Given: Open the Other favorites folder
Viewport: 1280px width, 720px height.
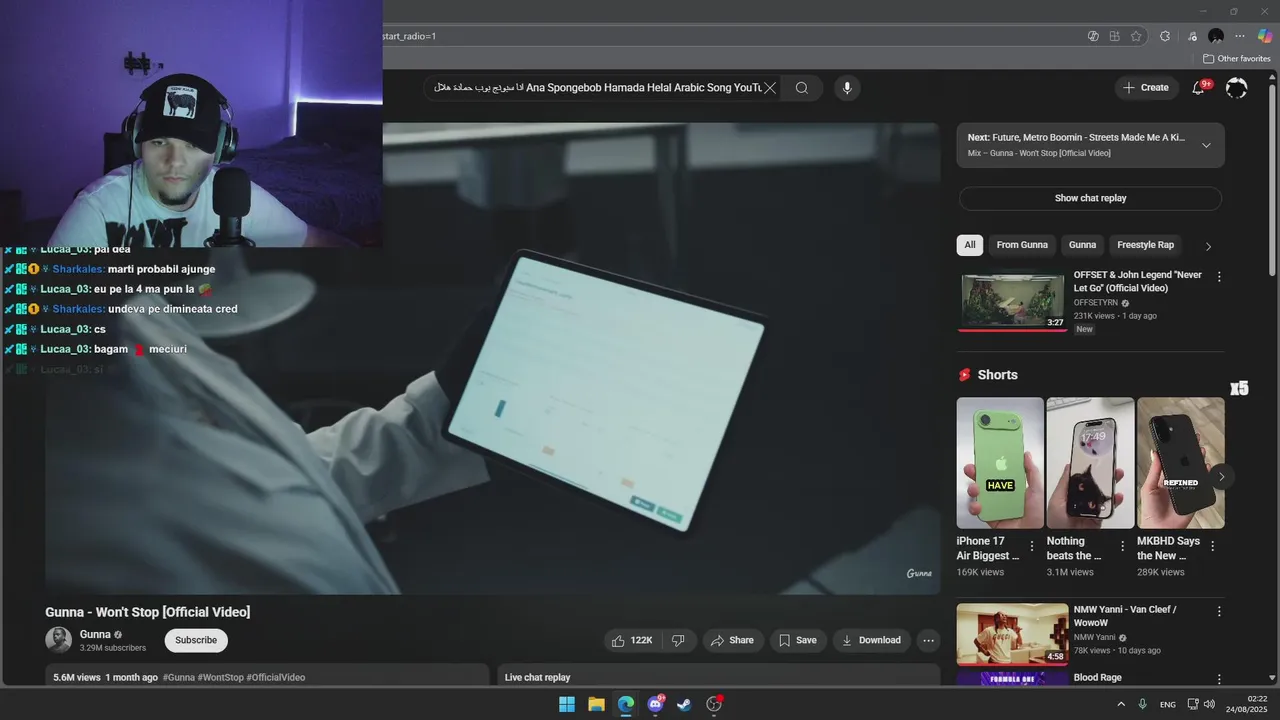Looking at the screenshot, I should click(x=1236, y=59).
